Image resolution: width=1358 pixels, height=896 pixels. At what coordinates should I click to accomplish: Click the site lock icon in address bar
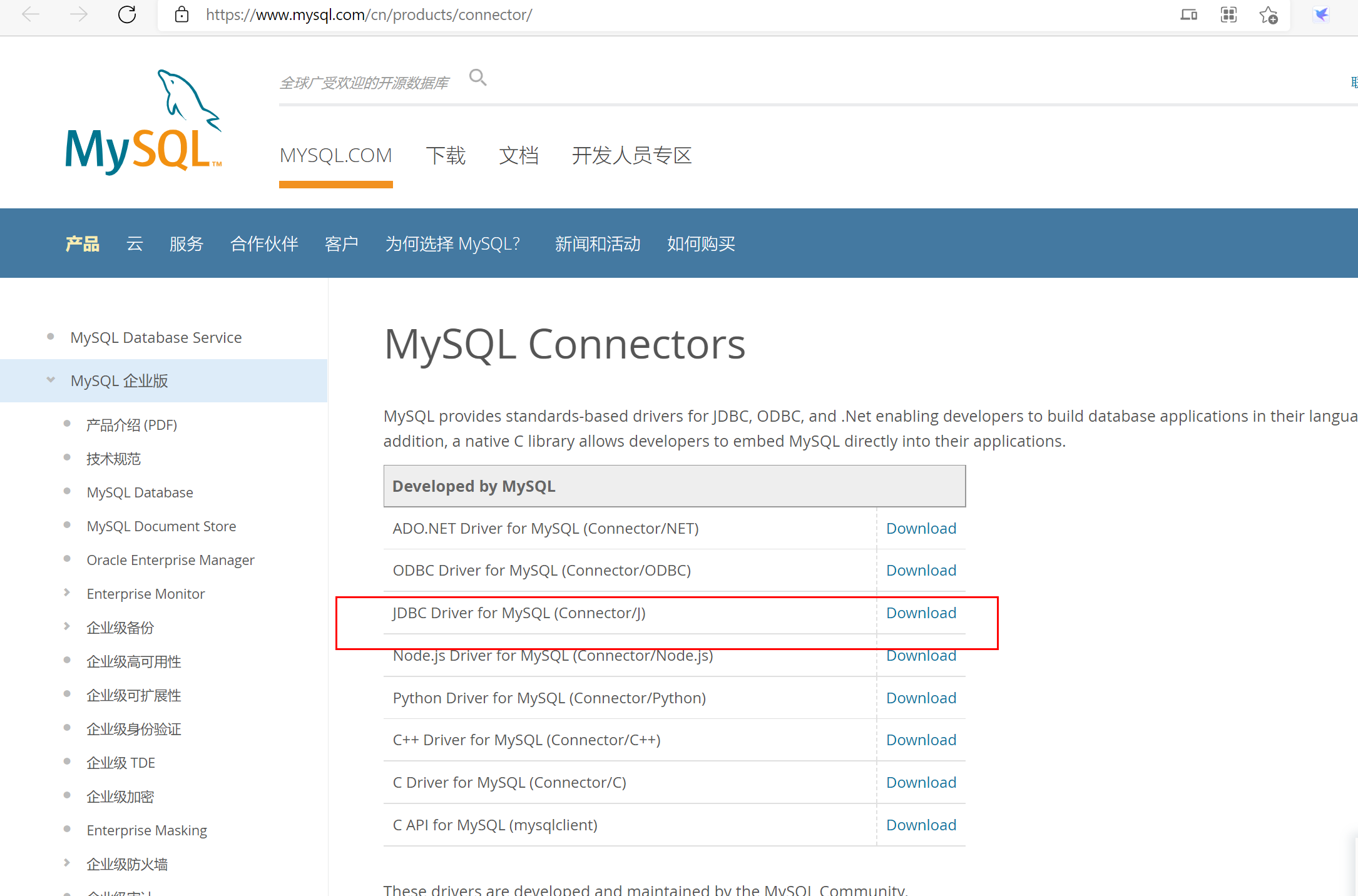tap(181, 14)
